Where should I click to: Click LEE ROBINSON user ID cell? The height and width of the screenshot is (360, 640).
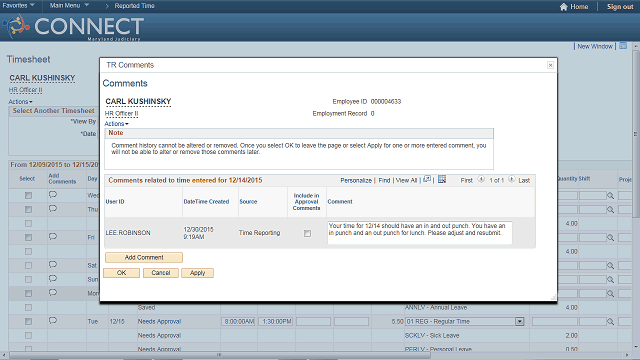click(x=128, y=233)
